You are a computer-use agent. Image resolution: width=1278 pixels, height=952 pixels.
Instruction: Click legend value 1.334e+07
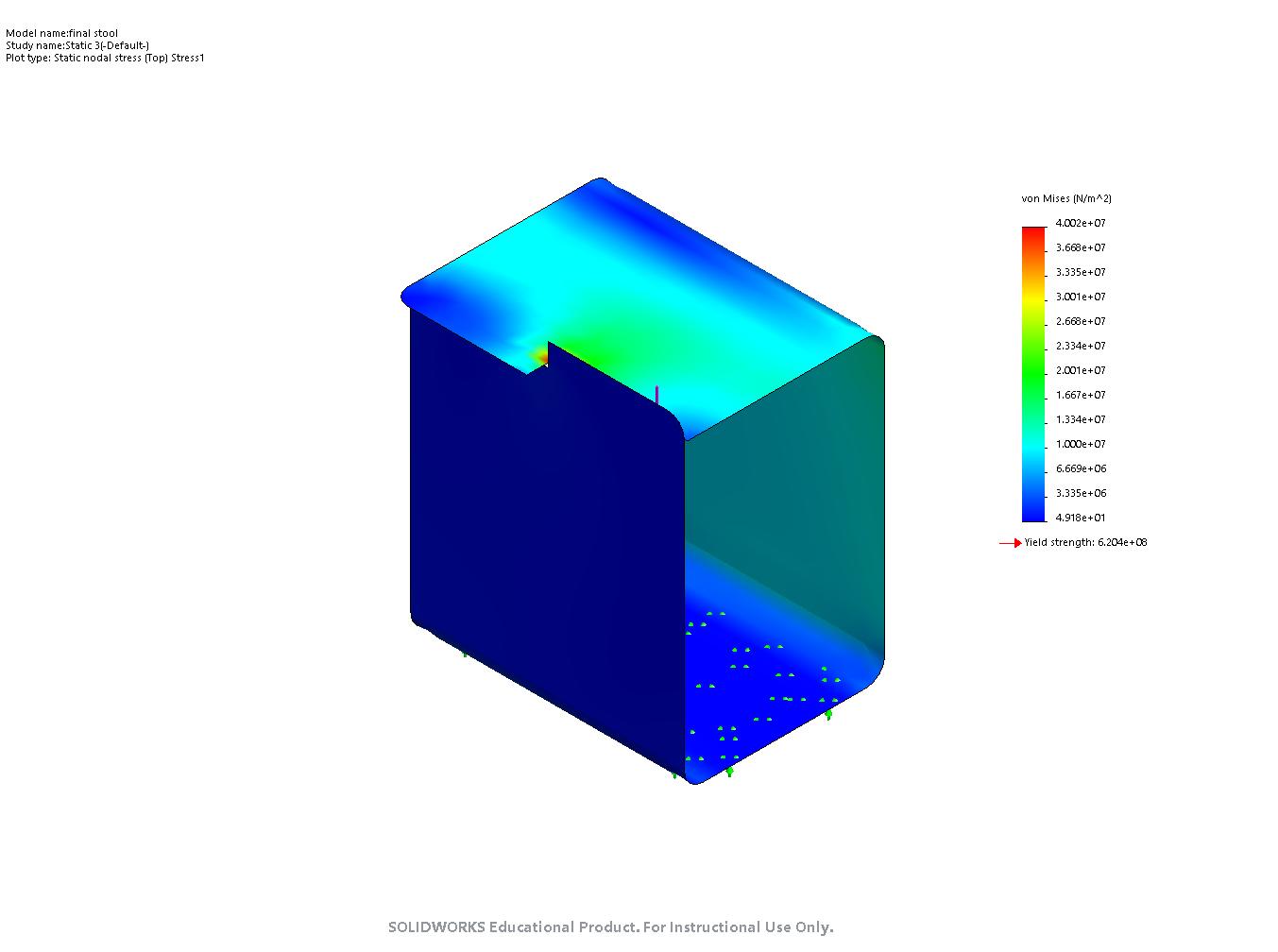coord(1081,419)
